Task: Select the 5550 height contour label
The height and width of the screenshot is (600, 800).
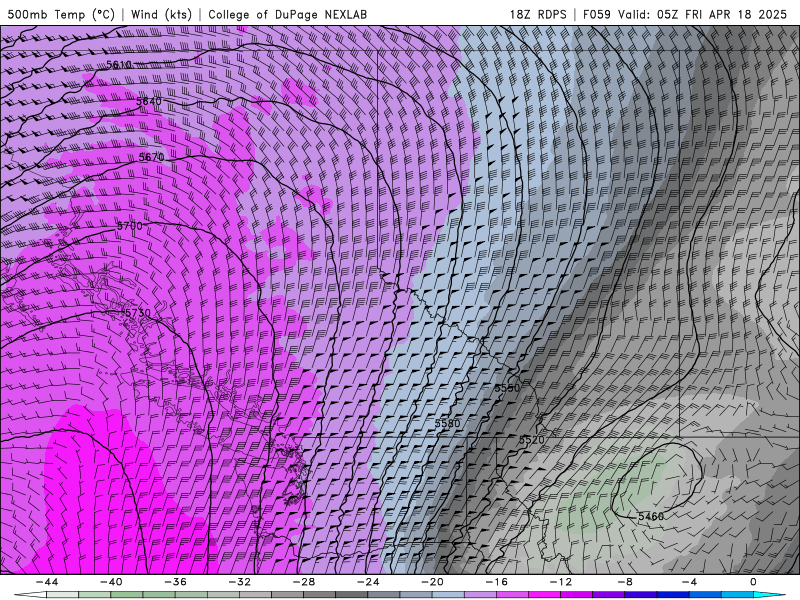Action: pyautogui.click(x=507, y=388)
